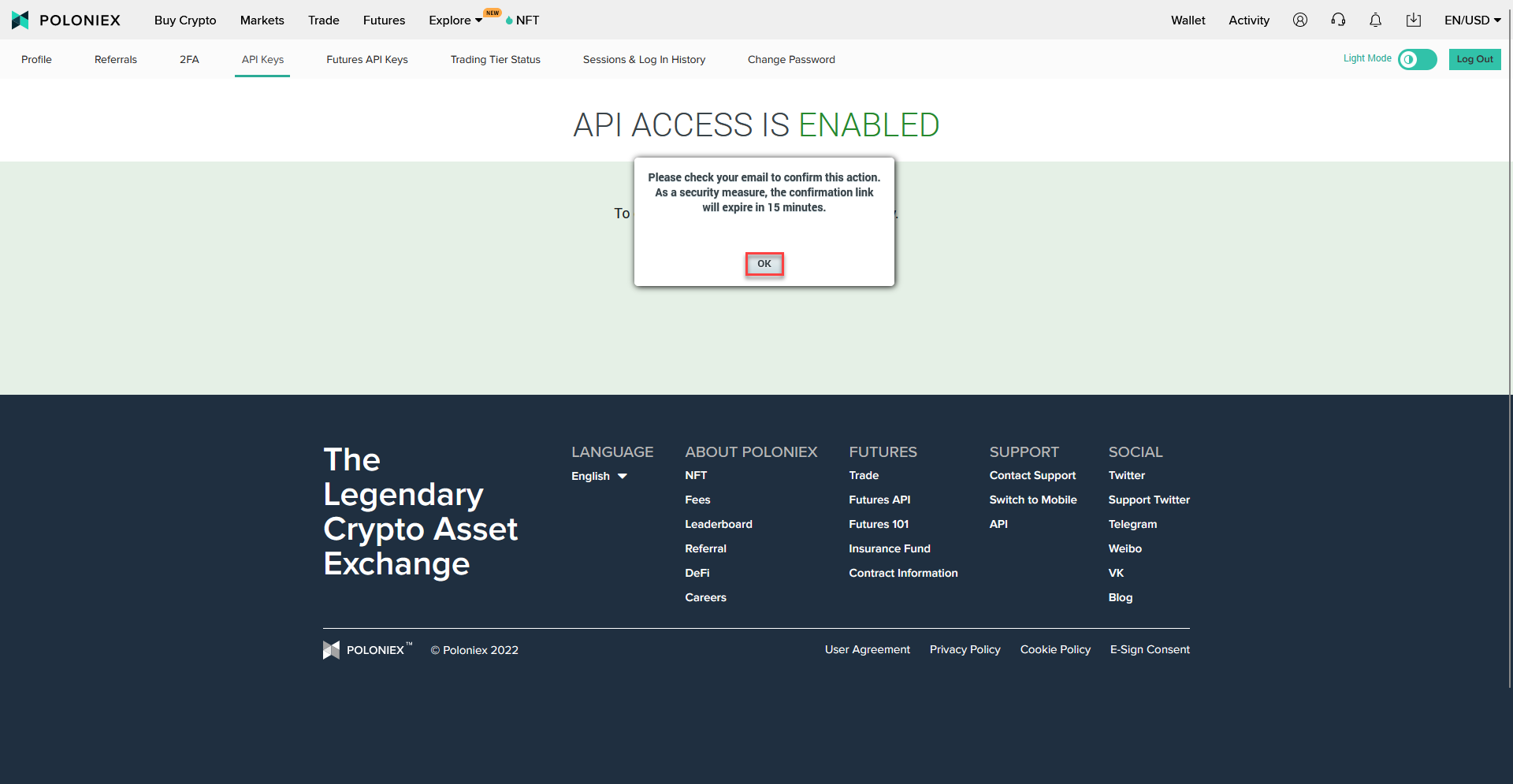Open the User Agreement link
This screenshot has height=784, width=1513.
pos(868,649)
